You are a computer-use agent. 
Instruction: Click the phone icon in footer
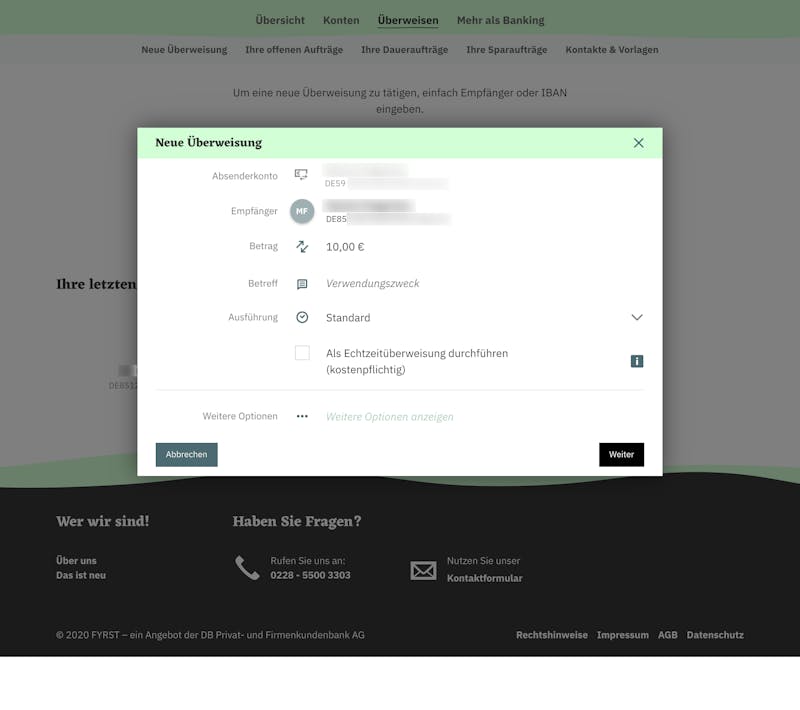pyautogui.click(x=247, y=568)
